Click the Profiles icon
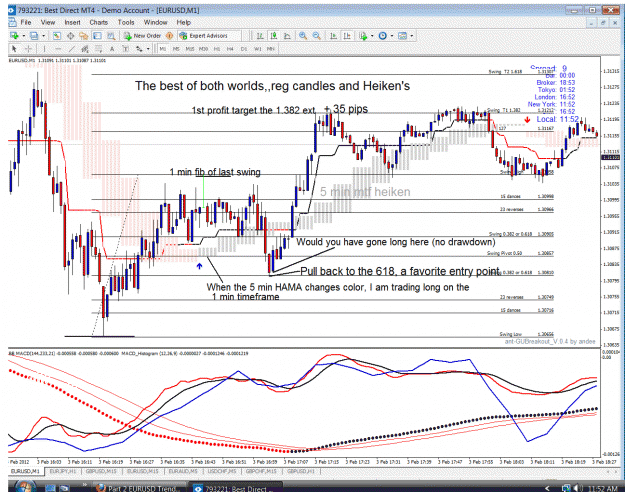This screenshot has height=492, width=625. coord(34,36)
